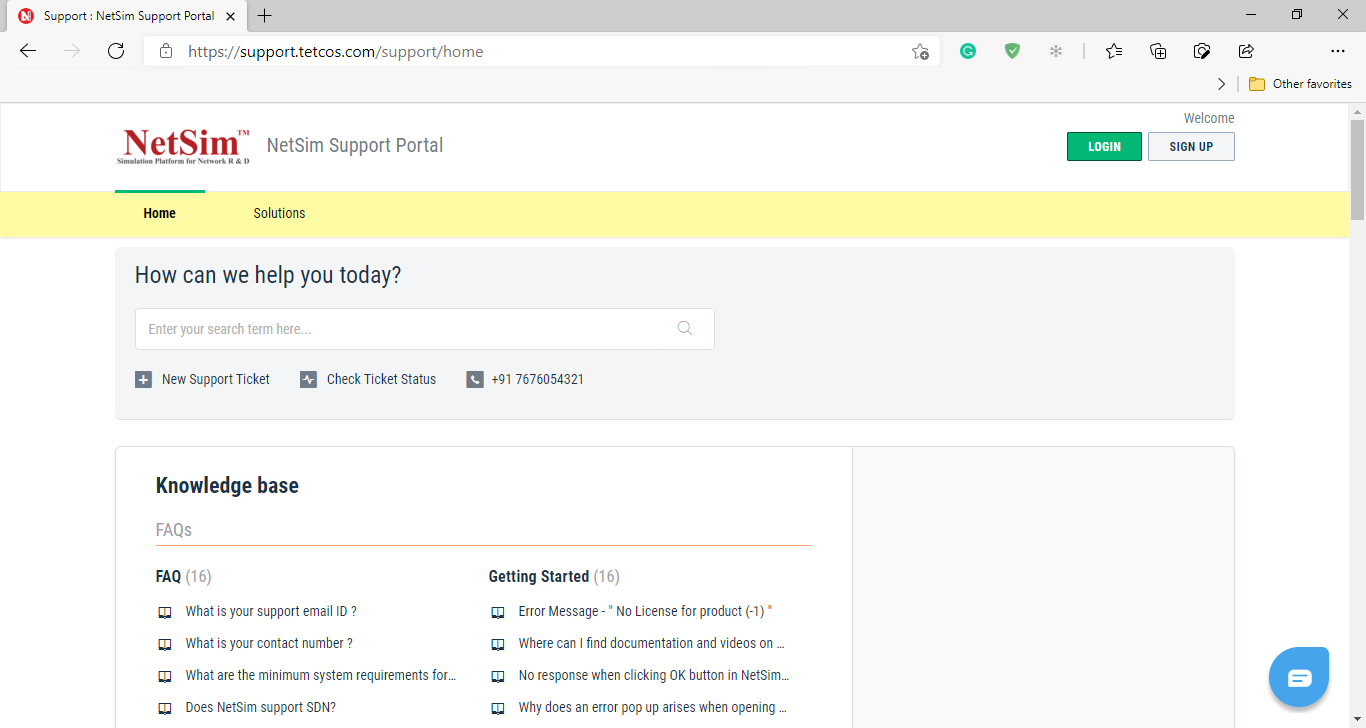The height and width of the screenshot is (728, 1366).
Task: Click the phone icon beside the number
Action: tap(475, 380)
